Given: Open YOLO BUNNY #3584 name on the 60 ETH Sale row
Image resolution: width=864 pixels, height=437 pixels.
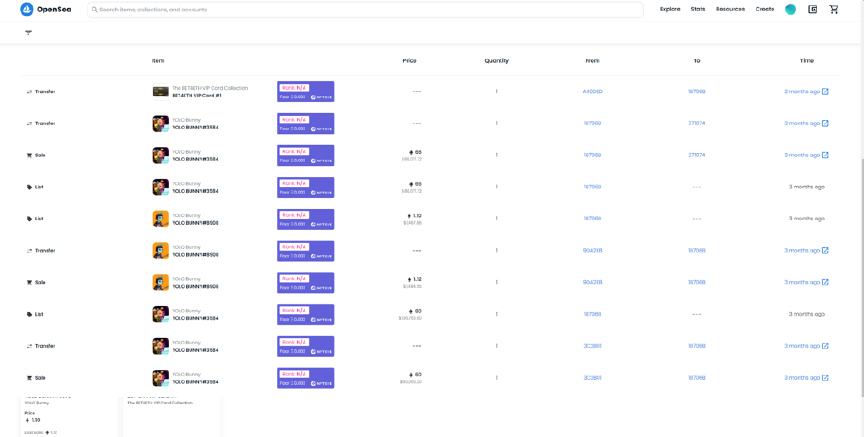Looking at the screenshot, I should 196,382.
